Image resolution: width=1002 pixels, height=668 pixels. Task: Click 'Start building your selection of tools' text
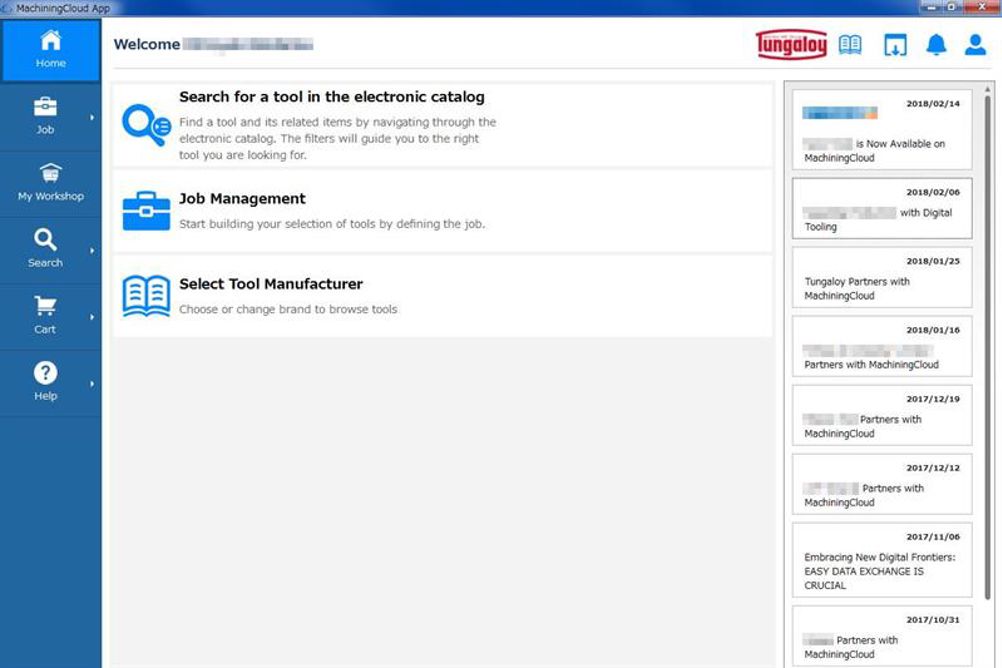coord(332,224)
